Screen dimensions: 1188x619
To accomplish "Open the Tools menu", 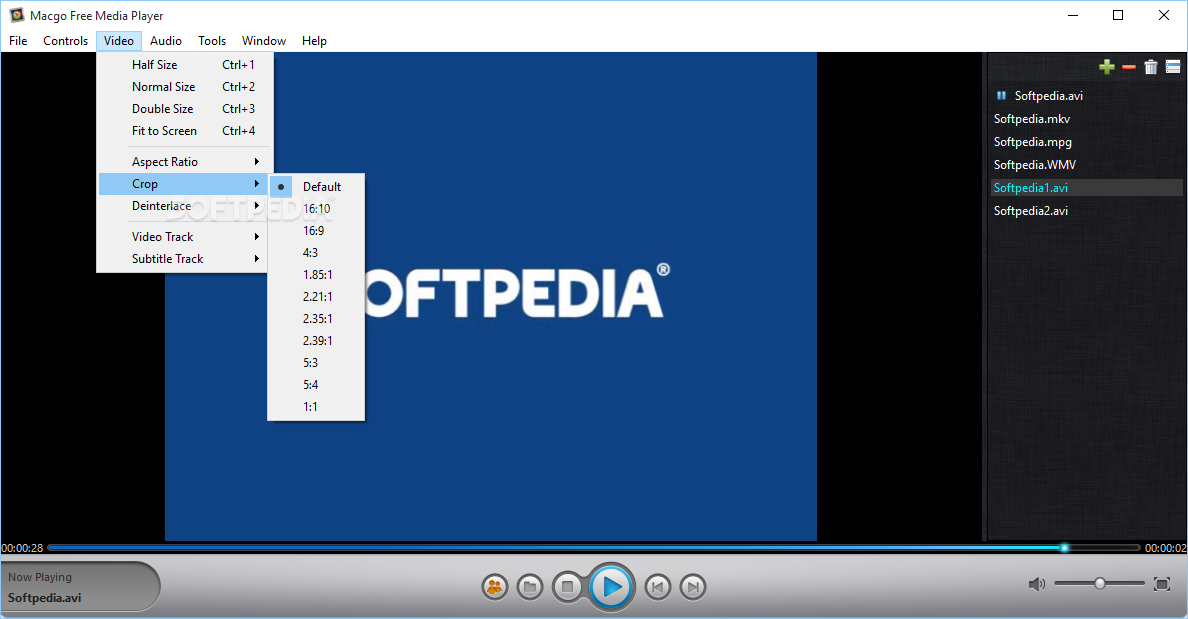I will pyautogui.click(x=212, y=41).
